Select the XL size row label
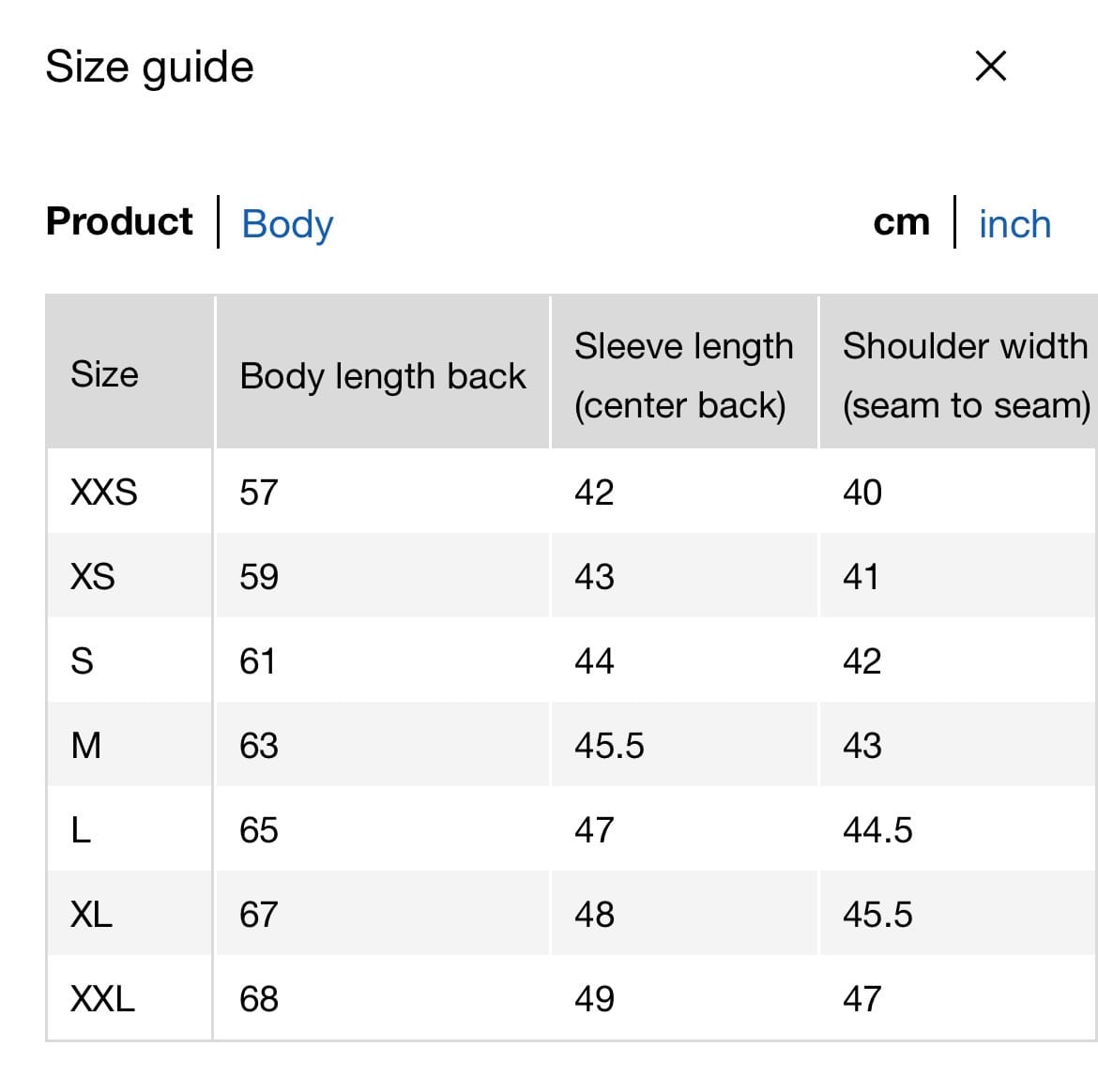This screenshot has height=1092, width=1098. (x=92, y=915)
